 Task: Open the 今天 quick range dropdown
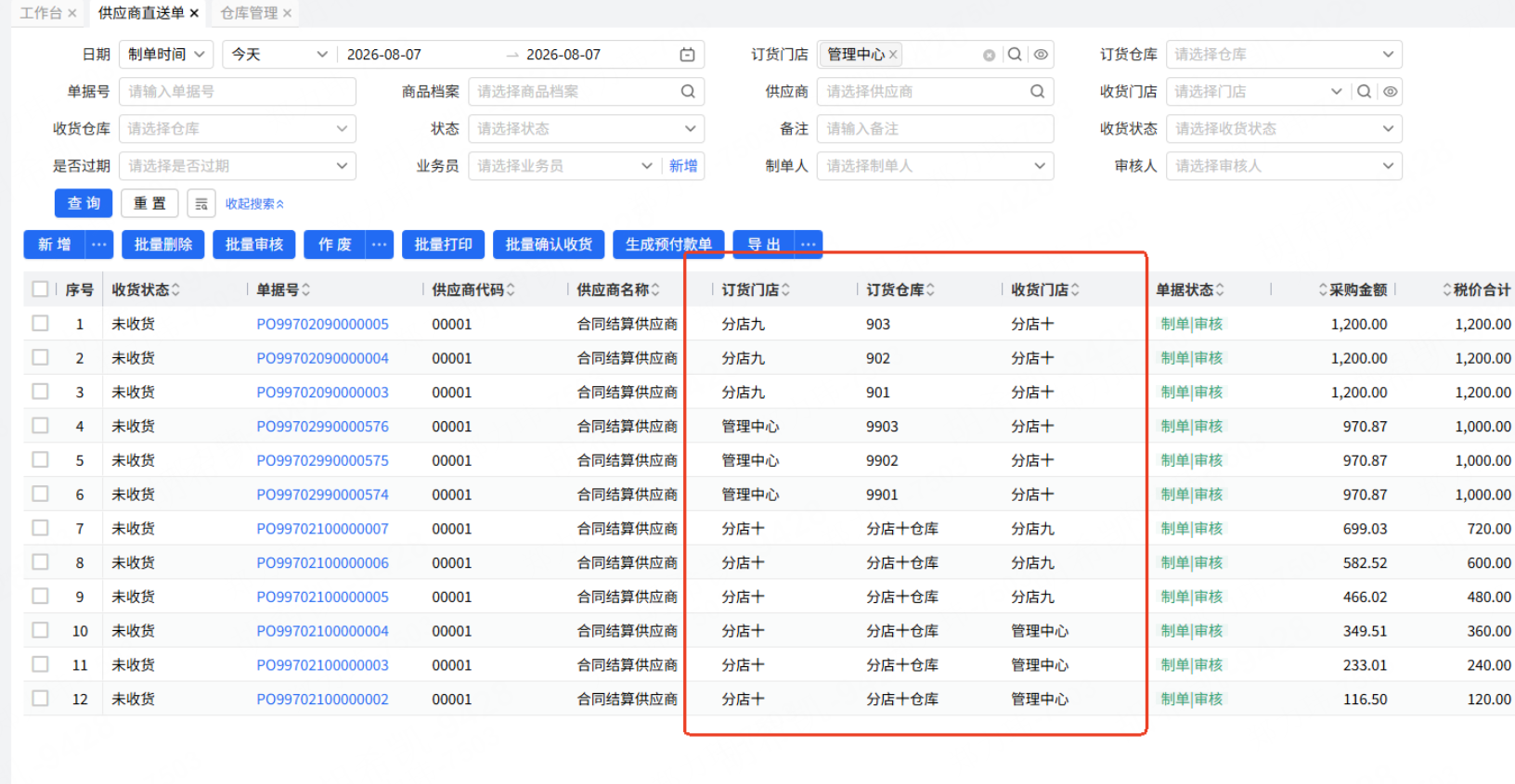point(279,55)
